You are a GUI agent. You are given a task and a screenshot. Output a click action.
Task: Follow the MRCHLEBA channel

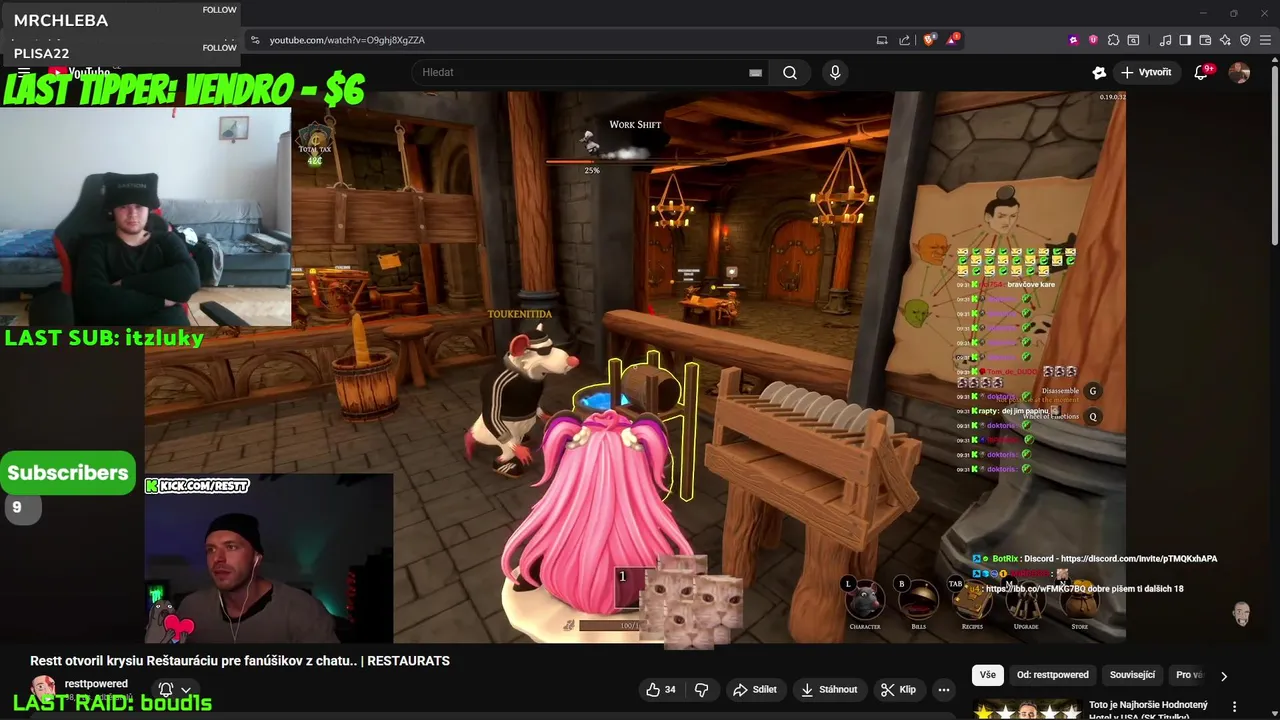click(x=220, y=10)
